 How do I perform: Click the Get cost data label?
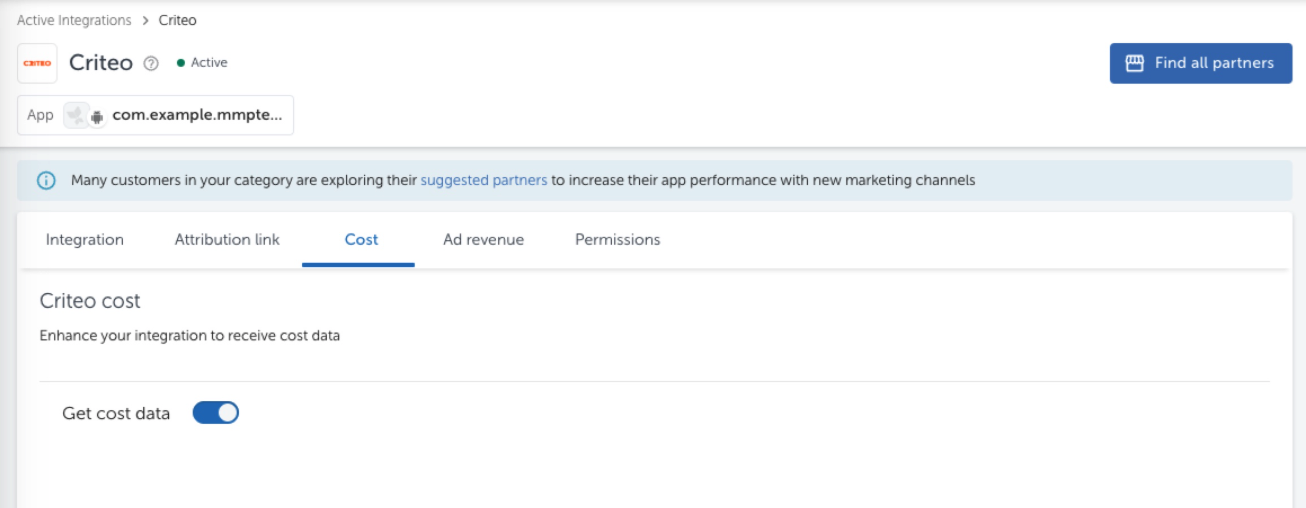pyautogui.click(x=116, y=413)
